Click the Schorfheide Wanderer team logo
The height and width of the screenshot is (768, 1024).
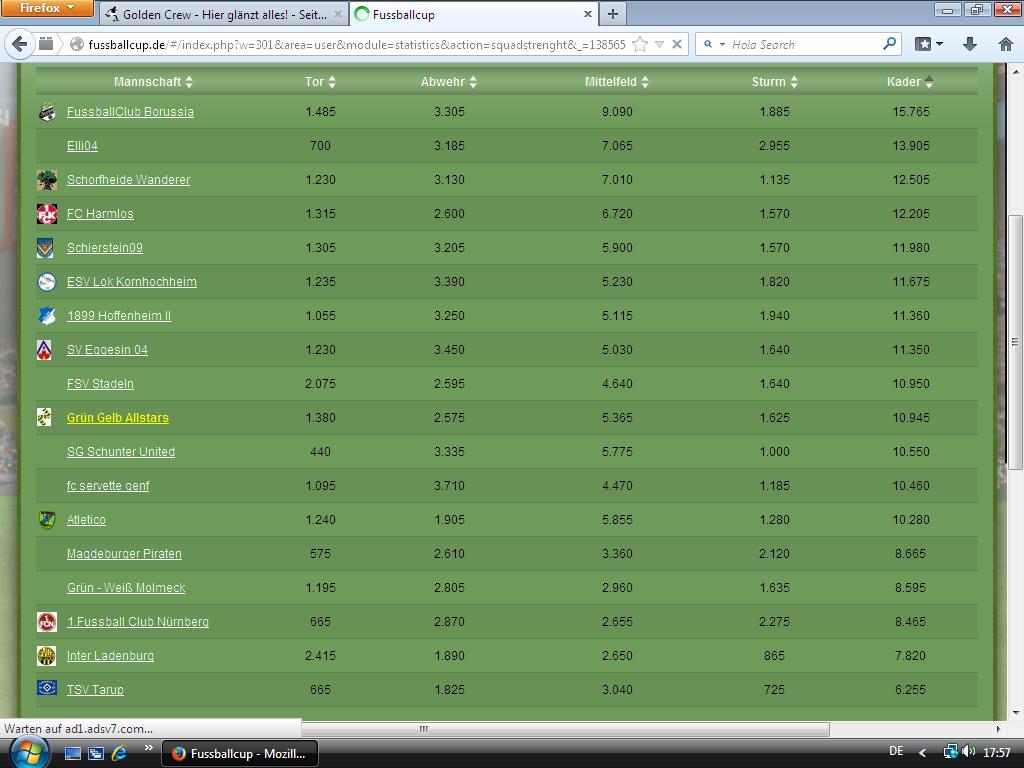click(x=46, y=180)
